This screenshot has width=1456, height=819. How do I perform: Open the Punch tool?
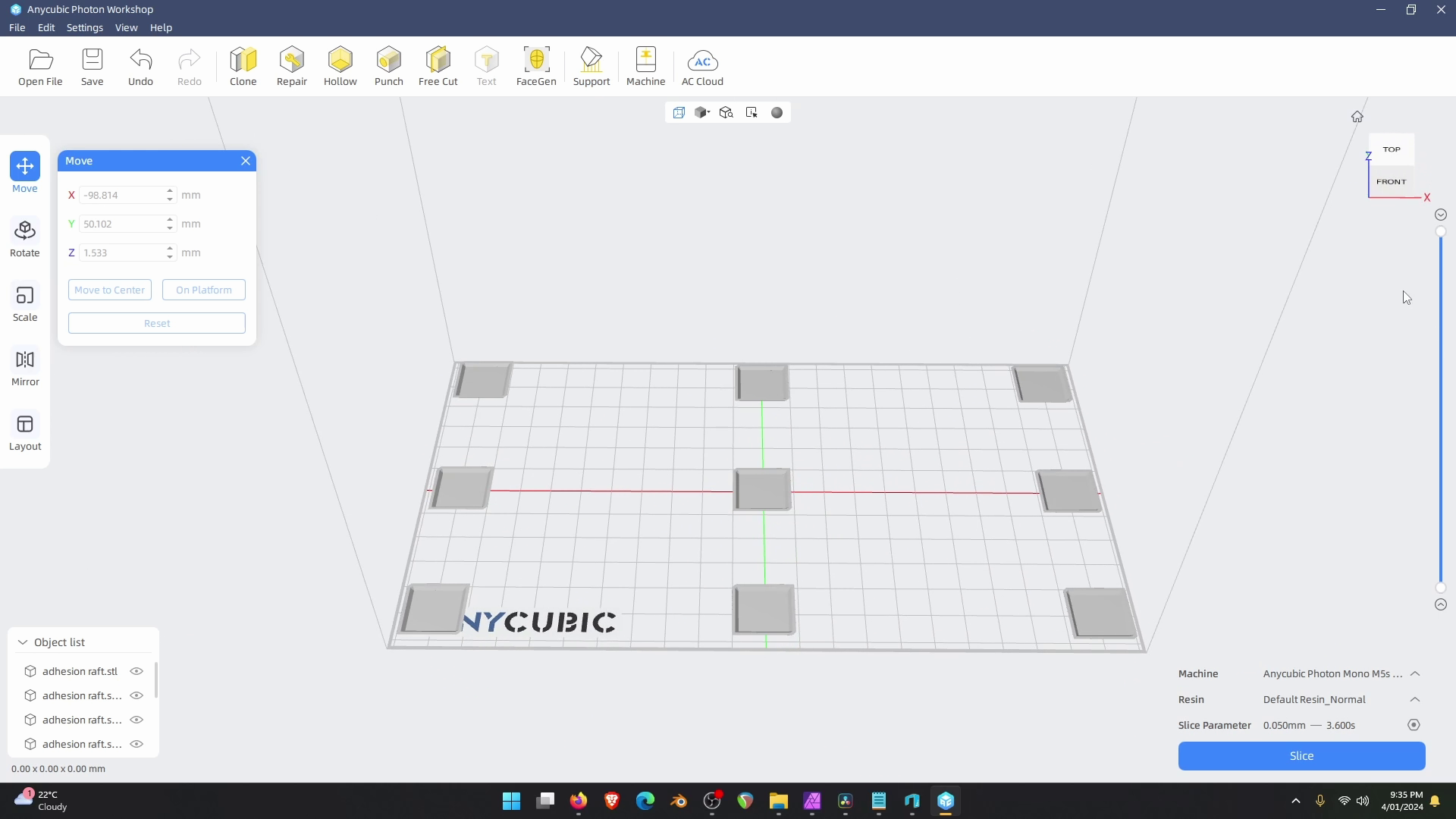click(x=389, y=67)
